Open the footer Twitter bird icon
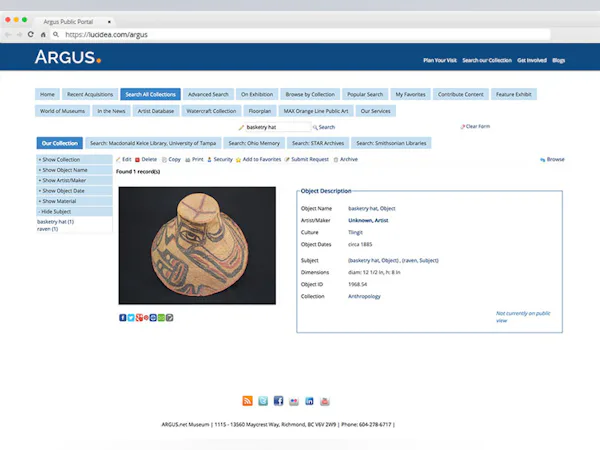Image resolution: width=600 pixels, height=450 pixels. pyautogui.click(x=263, y=401)
